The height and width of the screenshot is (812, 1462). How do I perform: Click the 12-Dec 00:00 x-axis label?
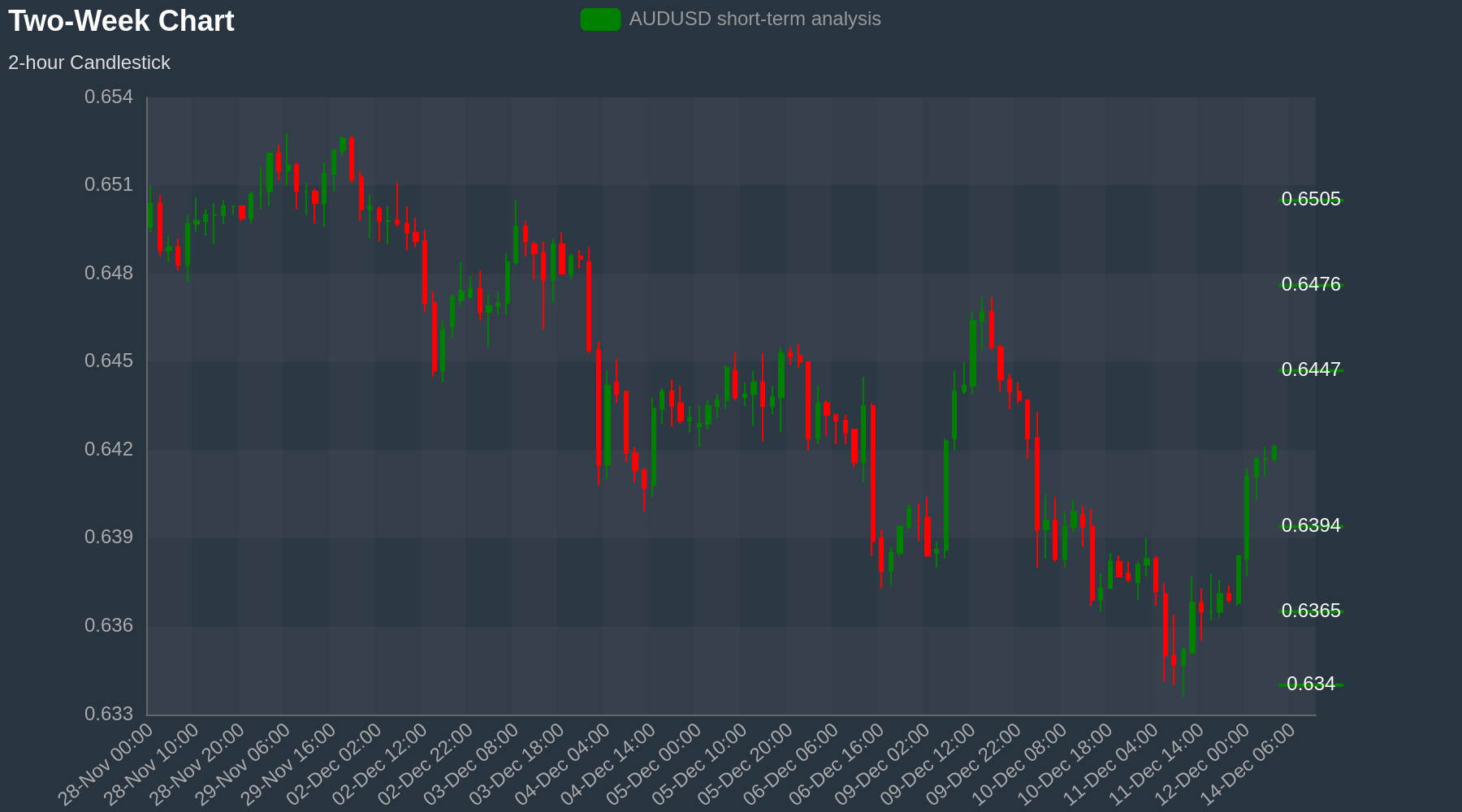click(x=1202, y=764)
